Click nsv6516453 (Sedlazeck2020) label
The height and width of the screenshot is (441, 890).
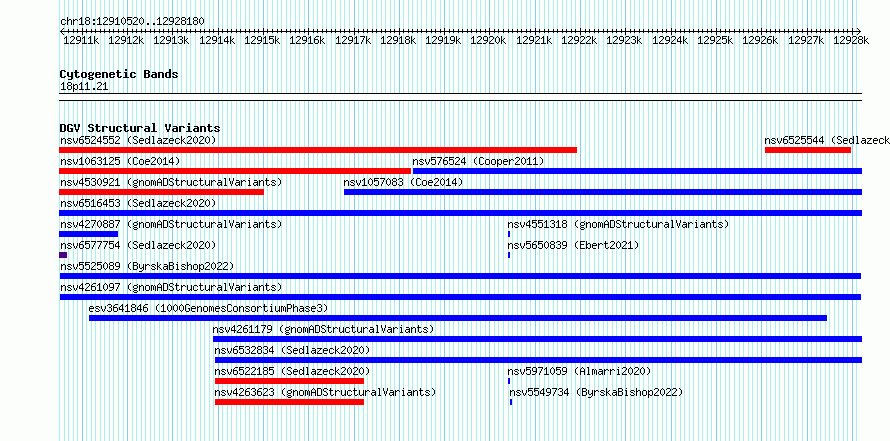click(138, 203)
